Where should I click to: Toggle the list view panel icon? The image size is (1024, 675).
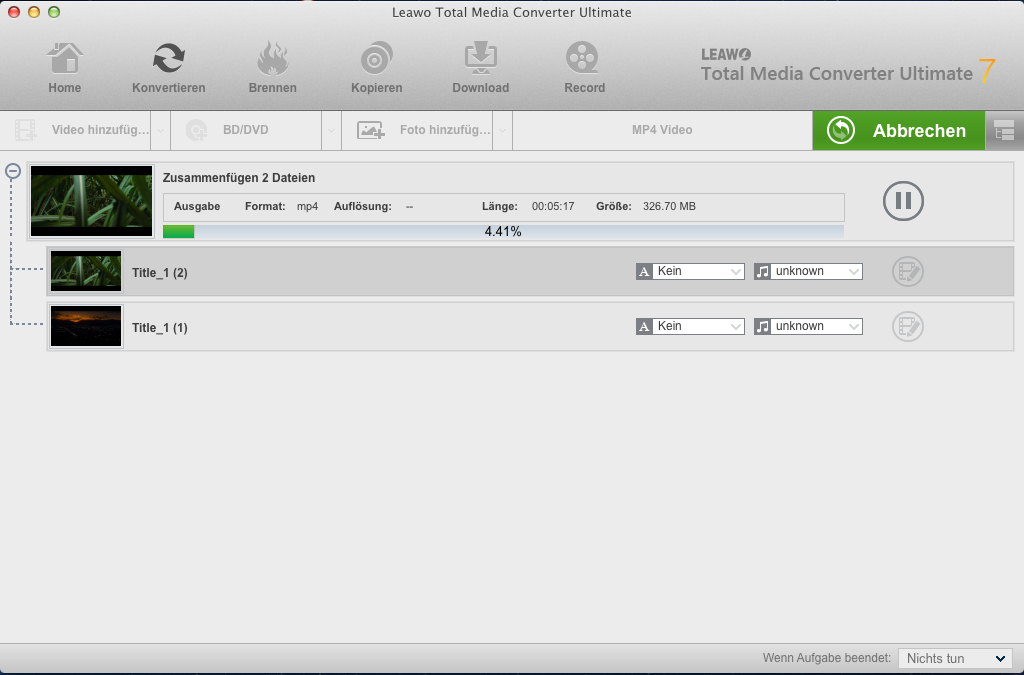(1004, 131)
